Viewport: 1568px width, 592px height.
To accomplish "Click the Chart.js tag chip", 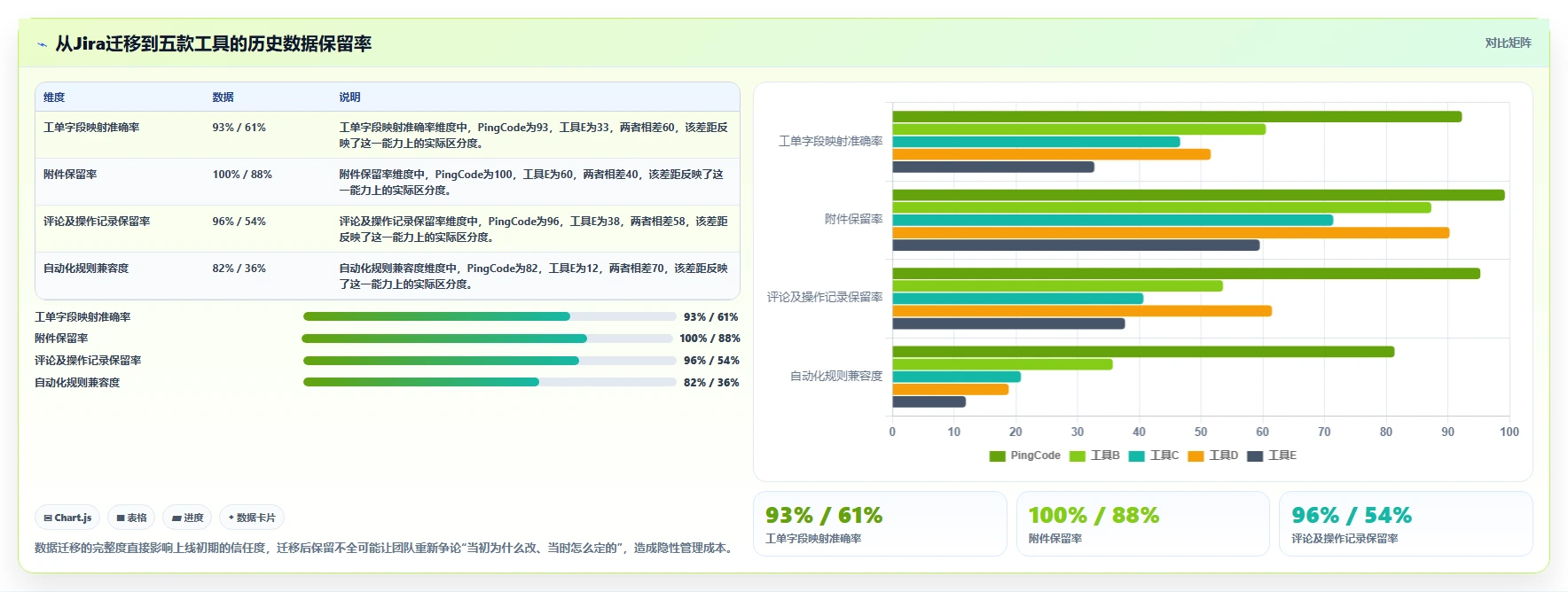I will click(68, 518).
